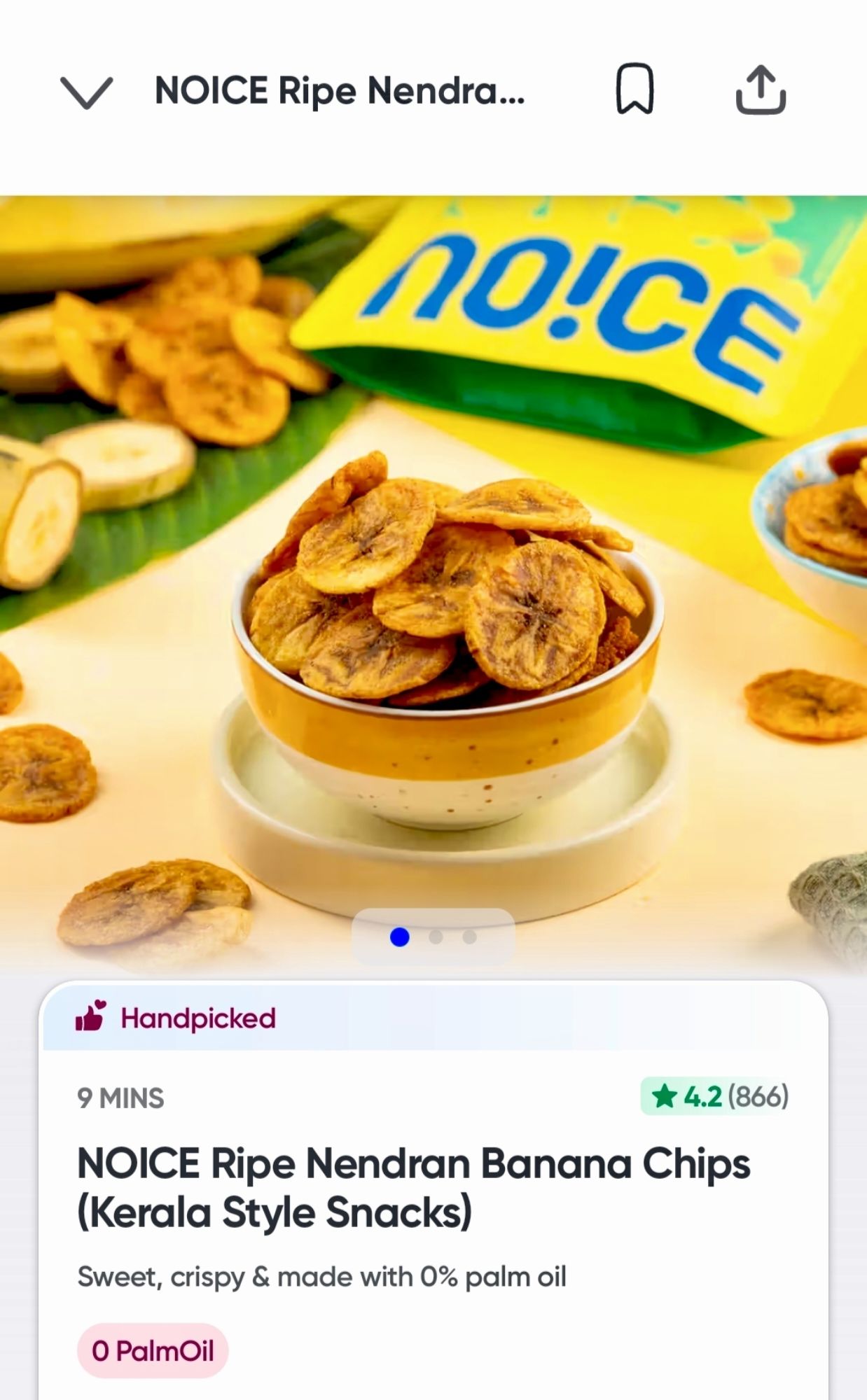Go to the third carousel dot
This screenshot has height=1400, width=867.
click(470, 937)
